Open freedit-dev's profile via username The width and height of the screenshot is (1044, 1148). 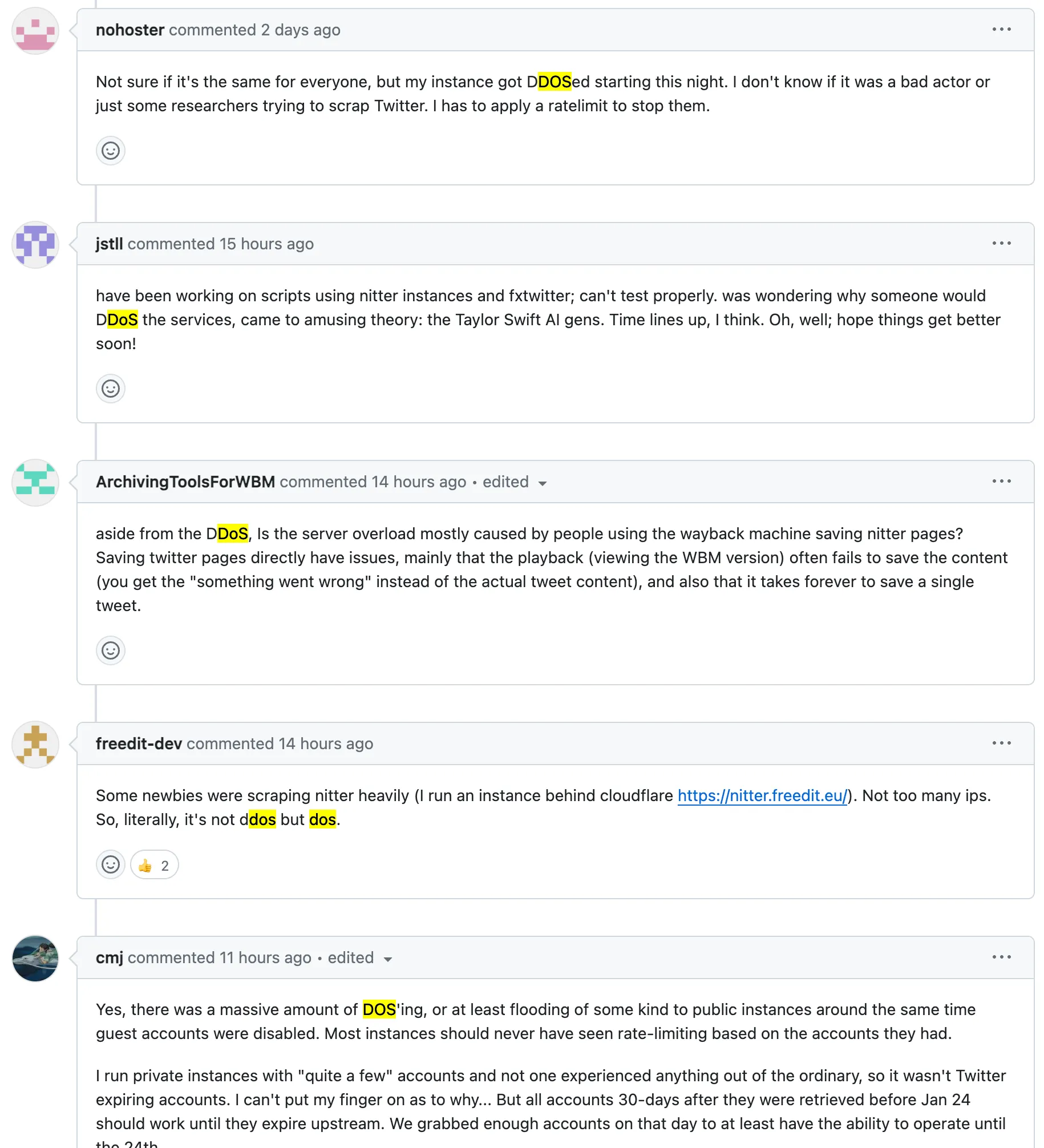point(139,744)
